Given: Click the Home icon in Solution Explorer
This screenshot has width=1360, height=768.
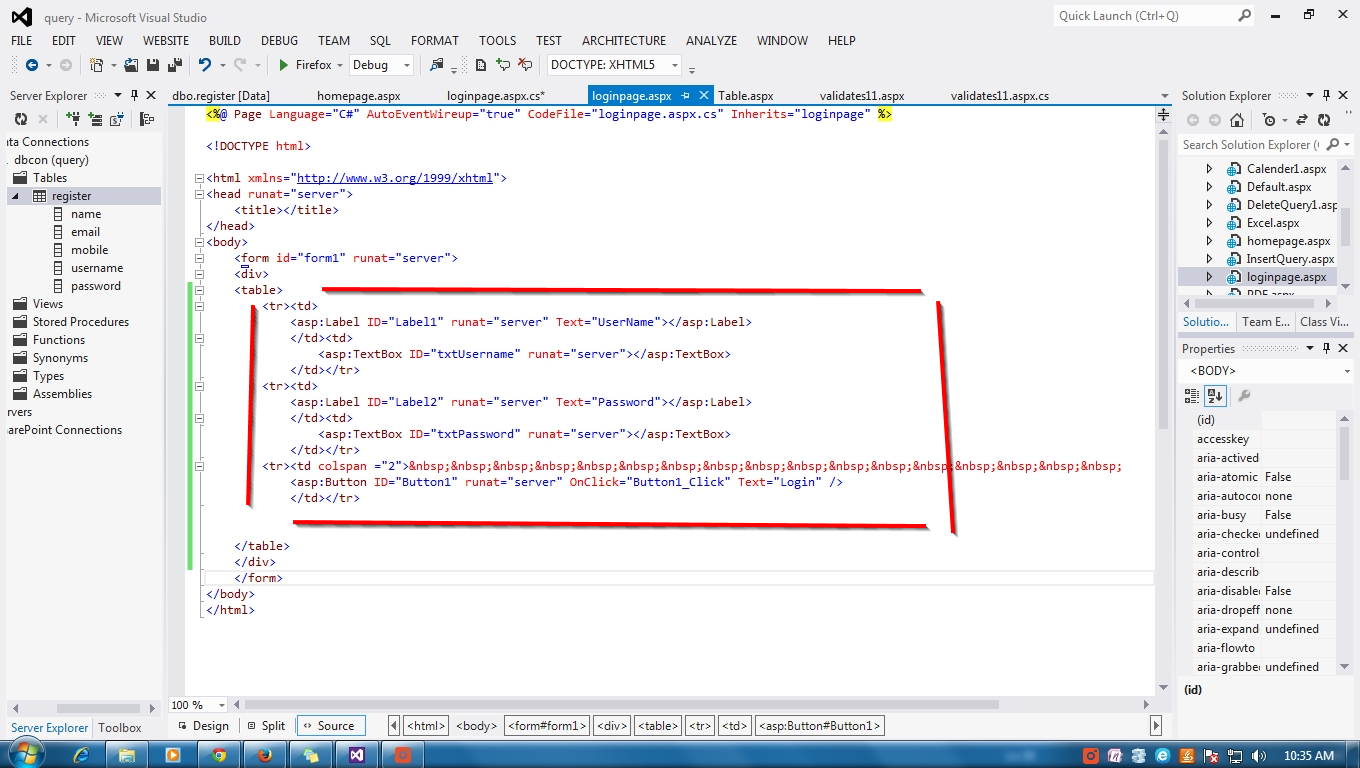Looking at the screenshot, I should tap(1236, 121).
